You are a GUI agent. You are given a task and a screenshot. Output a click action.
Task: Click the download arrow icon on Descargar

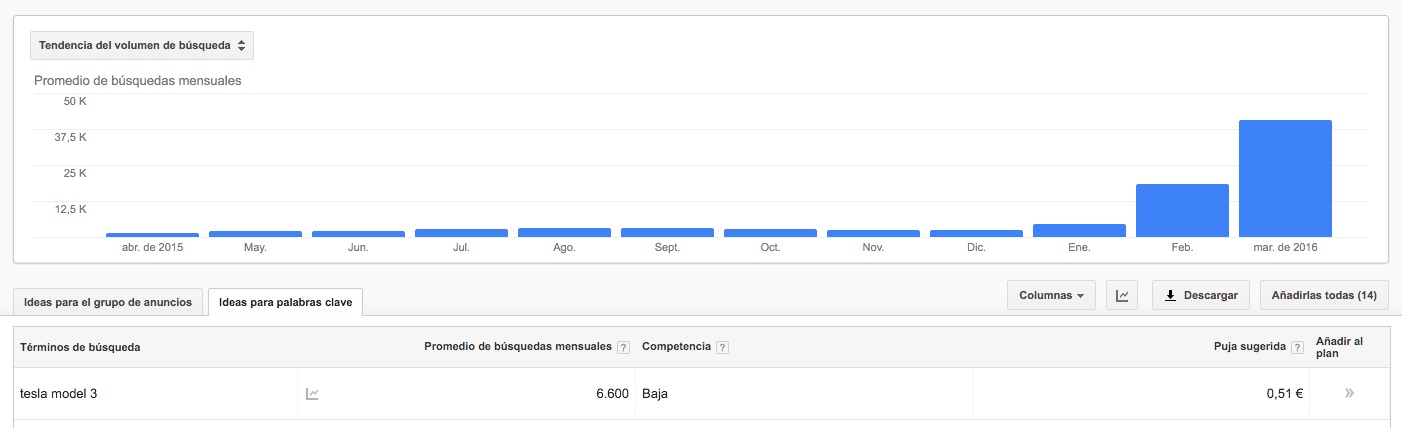1170,296
